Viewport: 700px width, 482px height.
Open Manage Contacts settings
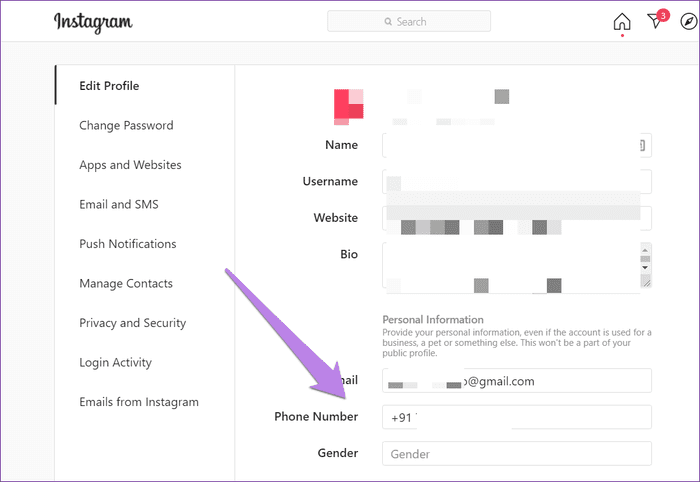(126, 283)
